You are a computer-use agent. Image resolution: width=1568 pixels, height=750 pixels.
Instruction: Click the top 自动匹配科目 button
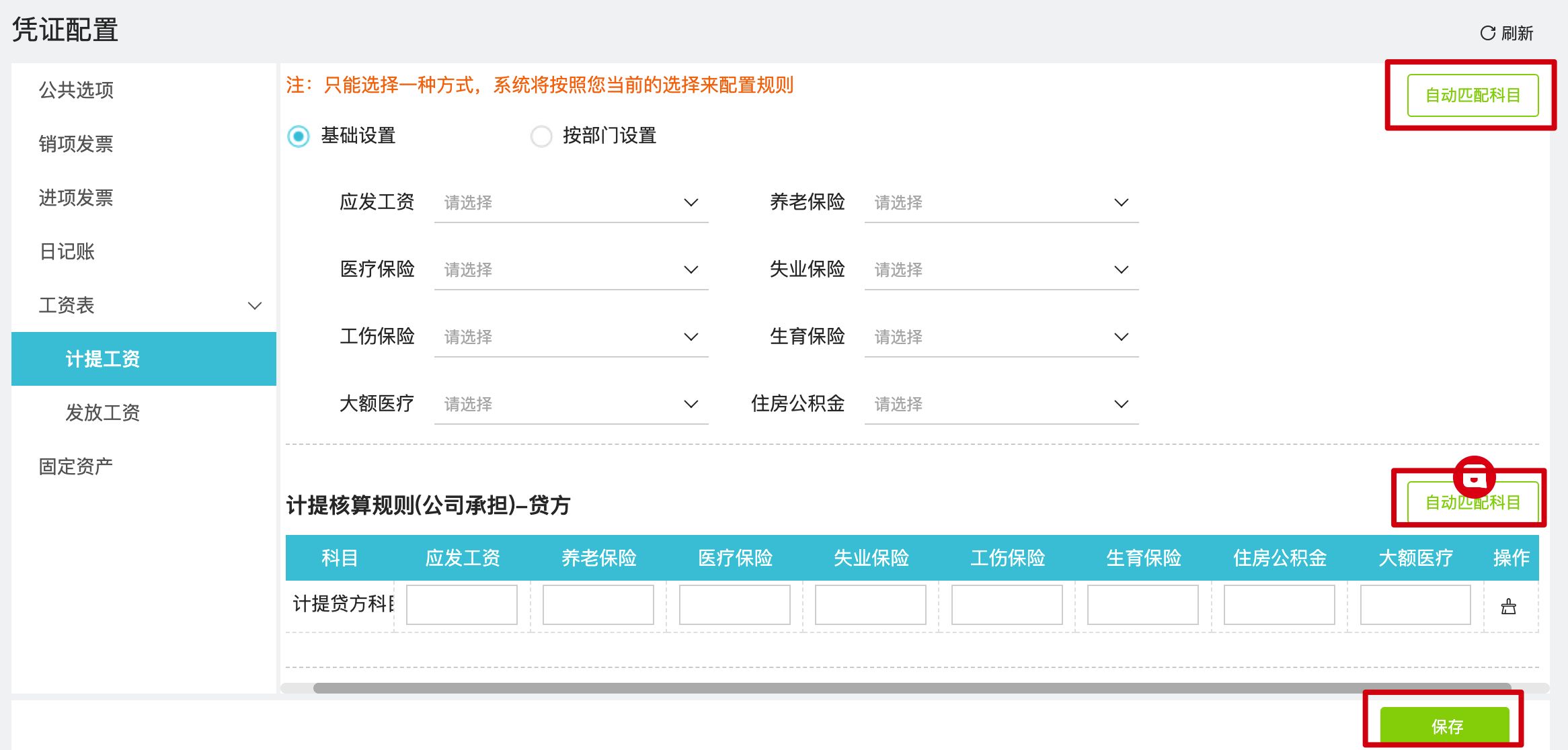coord(1473,95)
